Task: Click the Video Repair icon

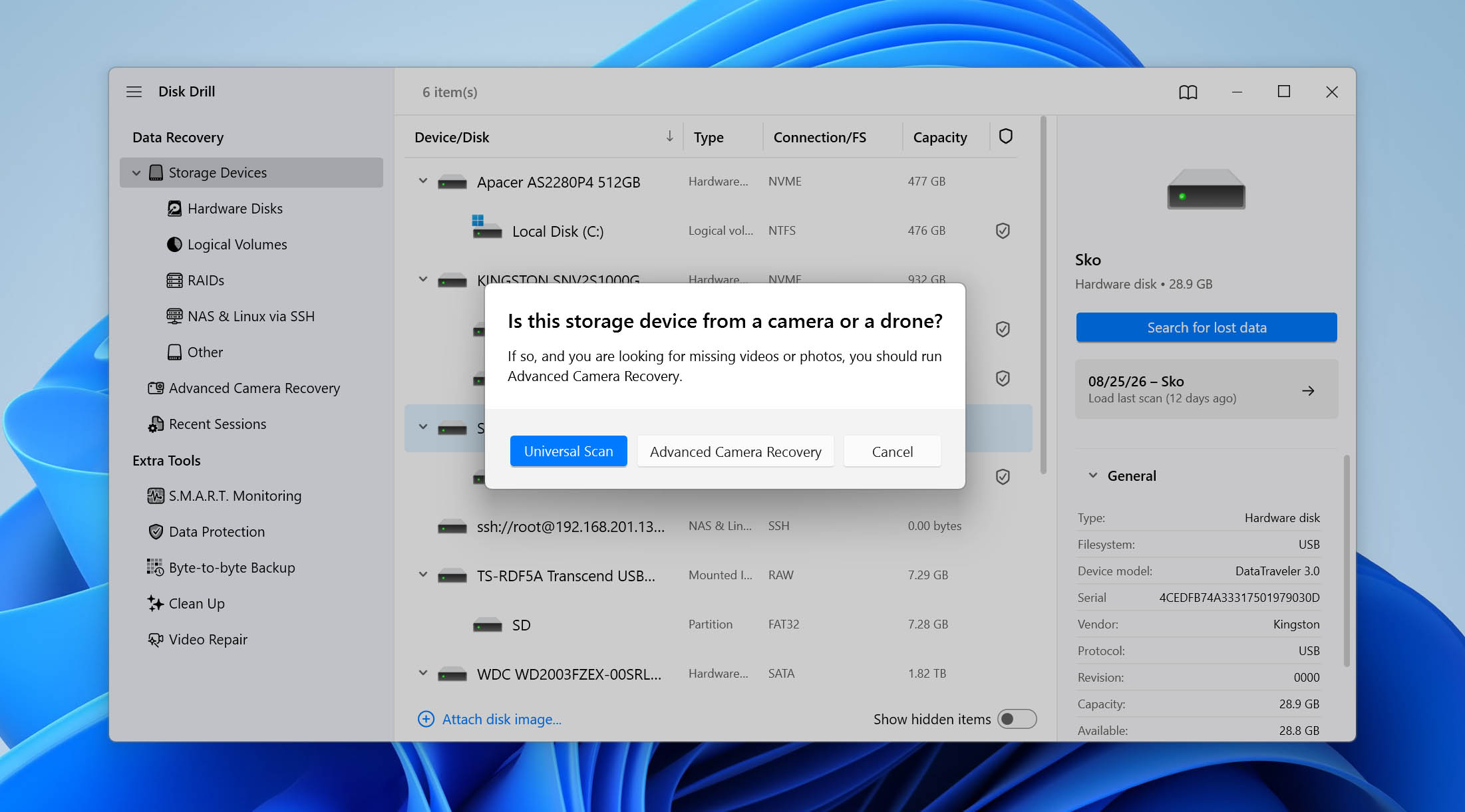Action: pyautogui.click(x=156, y=640)
